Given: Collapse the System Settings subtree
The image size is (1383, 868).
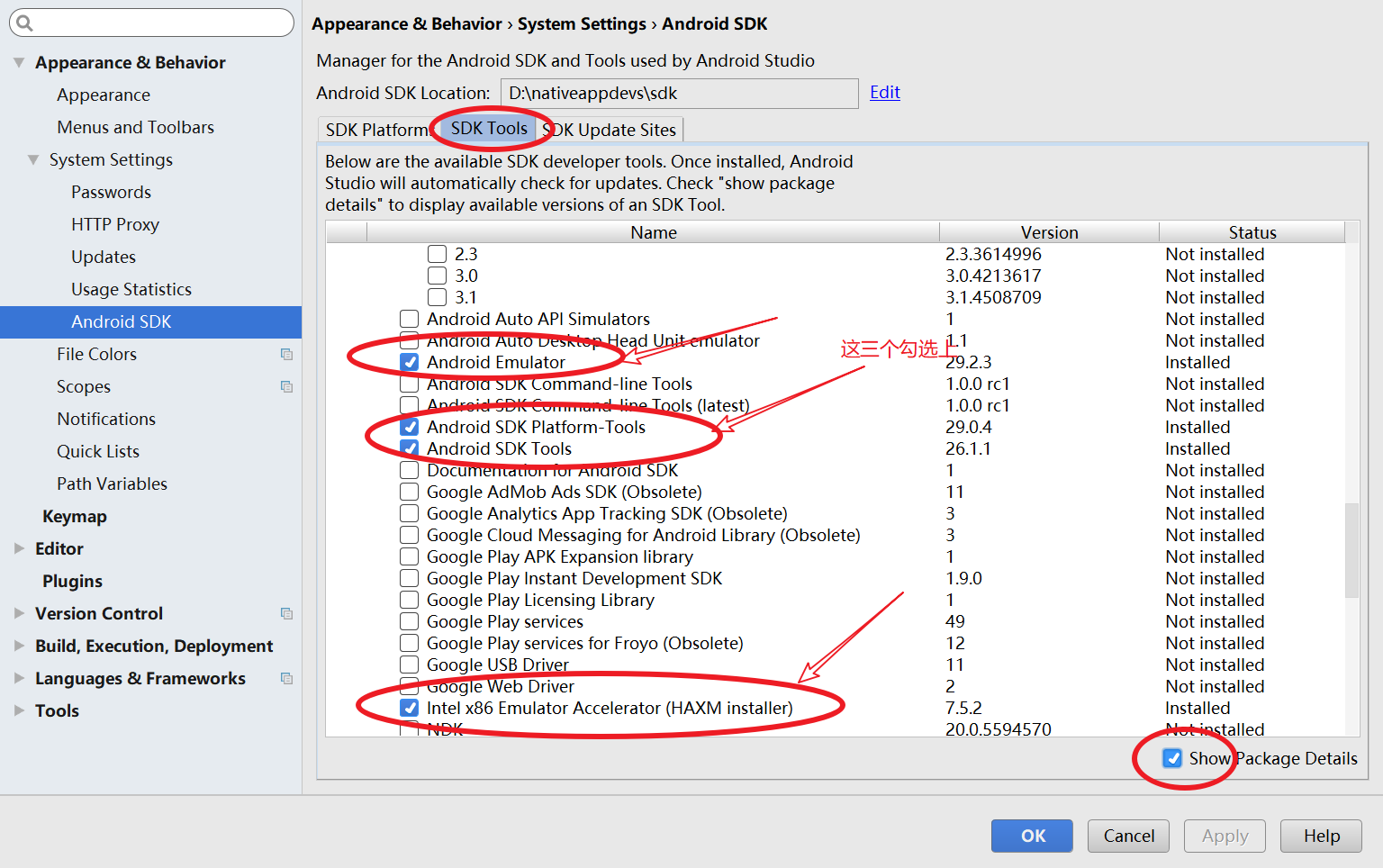Looking at the screenshot, I should click(x=33, y=159).
